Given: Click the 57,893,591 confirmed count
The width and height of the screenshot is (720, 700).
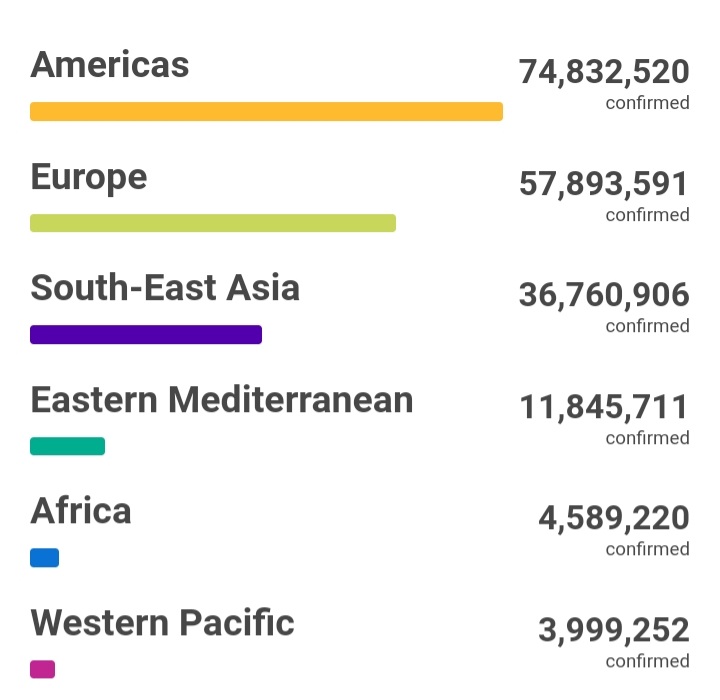Looking at the screenshot, I should pyautogui.click(x=604, y=185).
